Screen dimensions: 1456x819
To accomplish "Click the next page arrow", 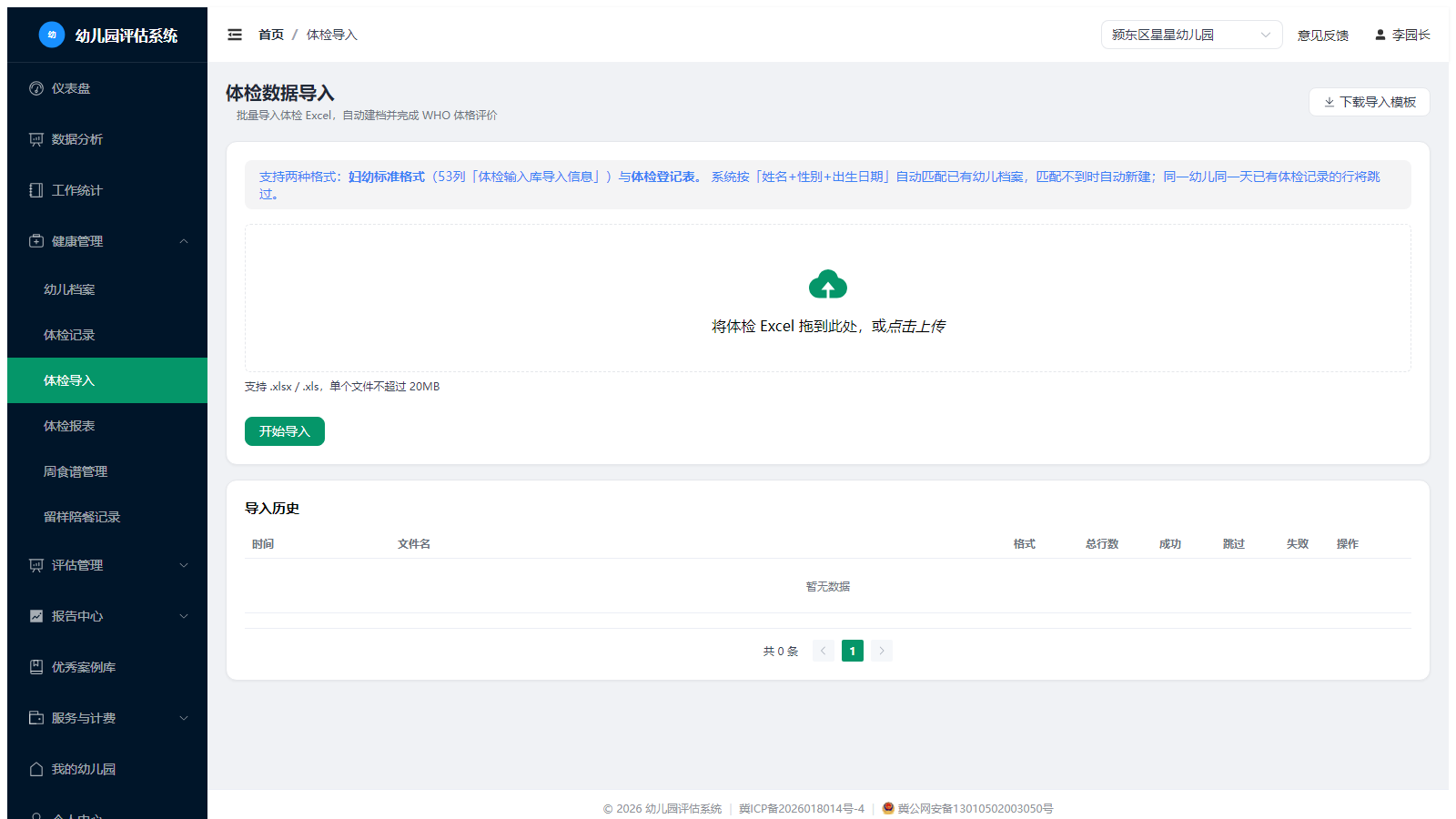I will (882, 651).
